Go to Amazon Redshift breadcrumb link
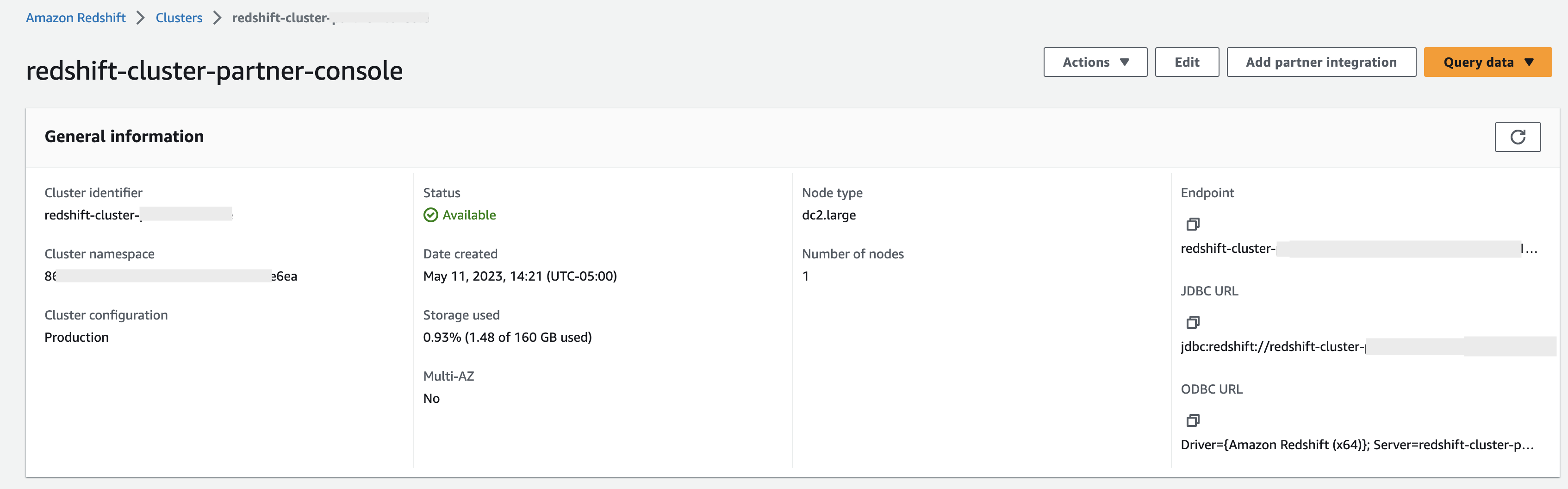The height and width of the screenshot is (489, 1568). click(x=75, y=18)
